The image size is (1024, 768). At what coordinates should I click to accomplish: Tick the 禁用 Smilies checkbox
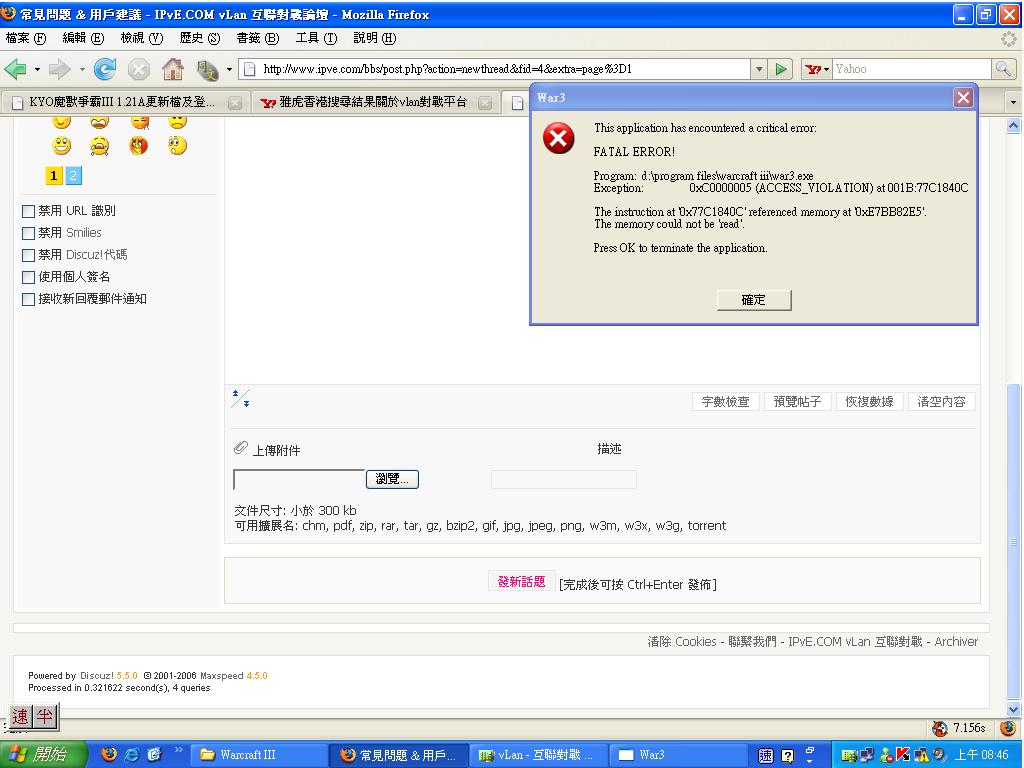click(x=28, y=233)
